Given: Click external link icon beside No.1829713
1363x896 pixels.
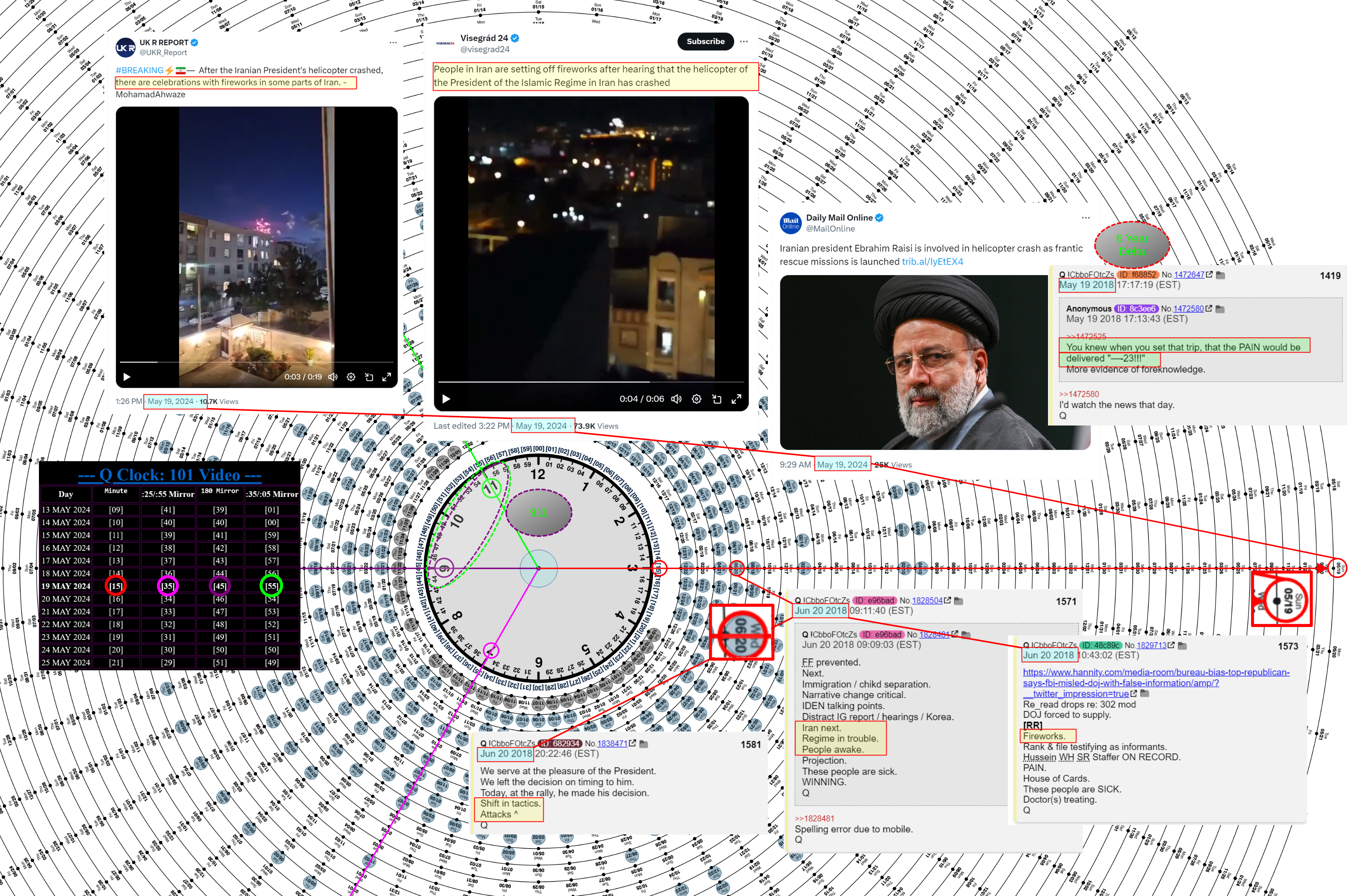Looking at the screenshot, I should [1171, 645].
